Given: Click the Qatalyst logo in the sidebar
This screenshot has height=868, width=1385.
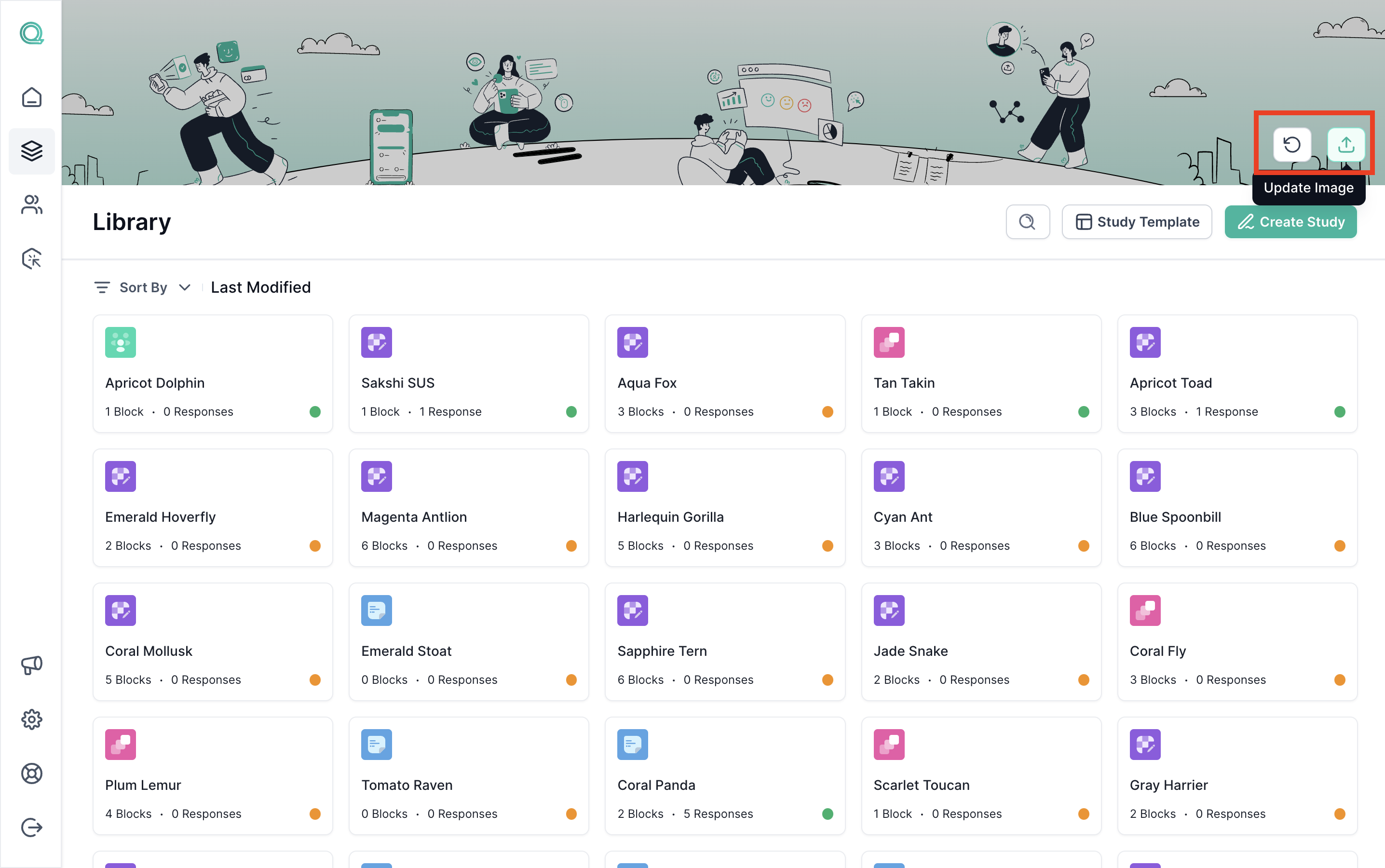Looking at the screenshot, I should tap(31, 33).
